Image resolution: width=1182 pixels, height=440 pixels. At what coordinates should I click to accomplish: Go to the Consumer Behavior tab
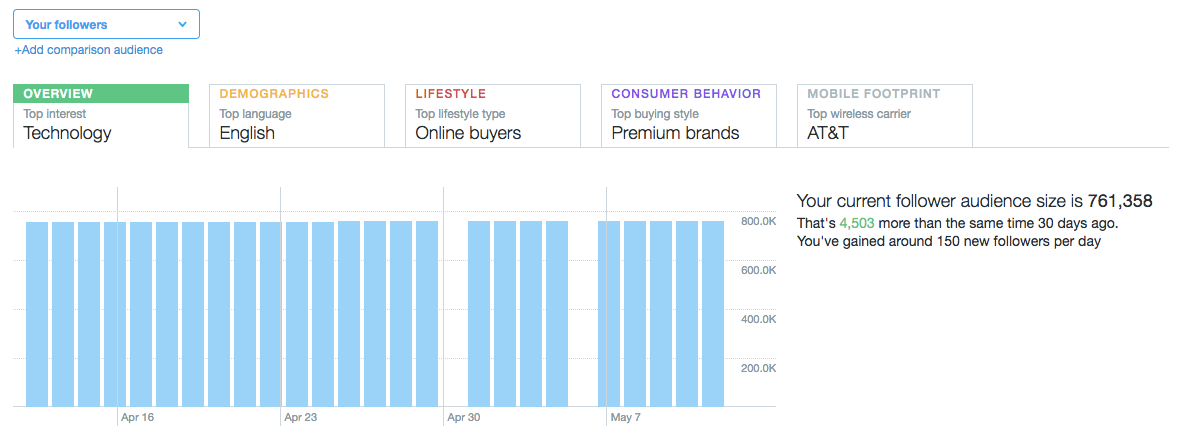coord(689,115)
